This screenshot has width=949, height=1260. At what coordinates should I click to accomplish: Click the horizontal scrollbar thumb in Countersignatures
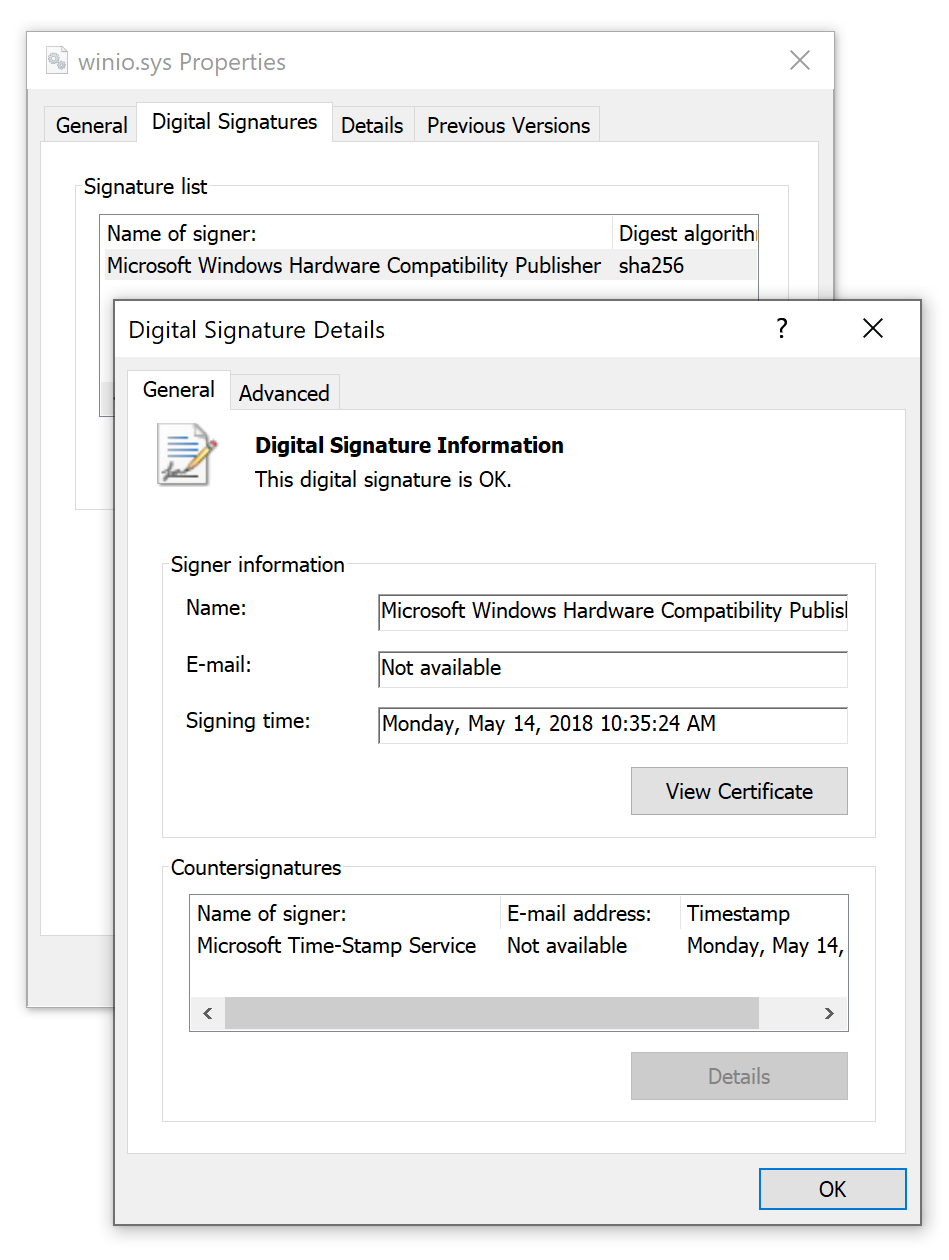coord(492,1013)
